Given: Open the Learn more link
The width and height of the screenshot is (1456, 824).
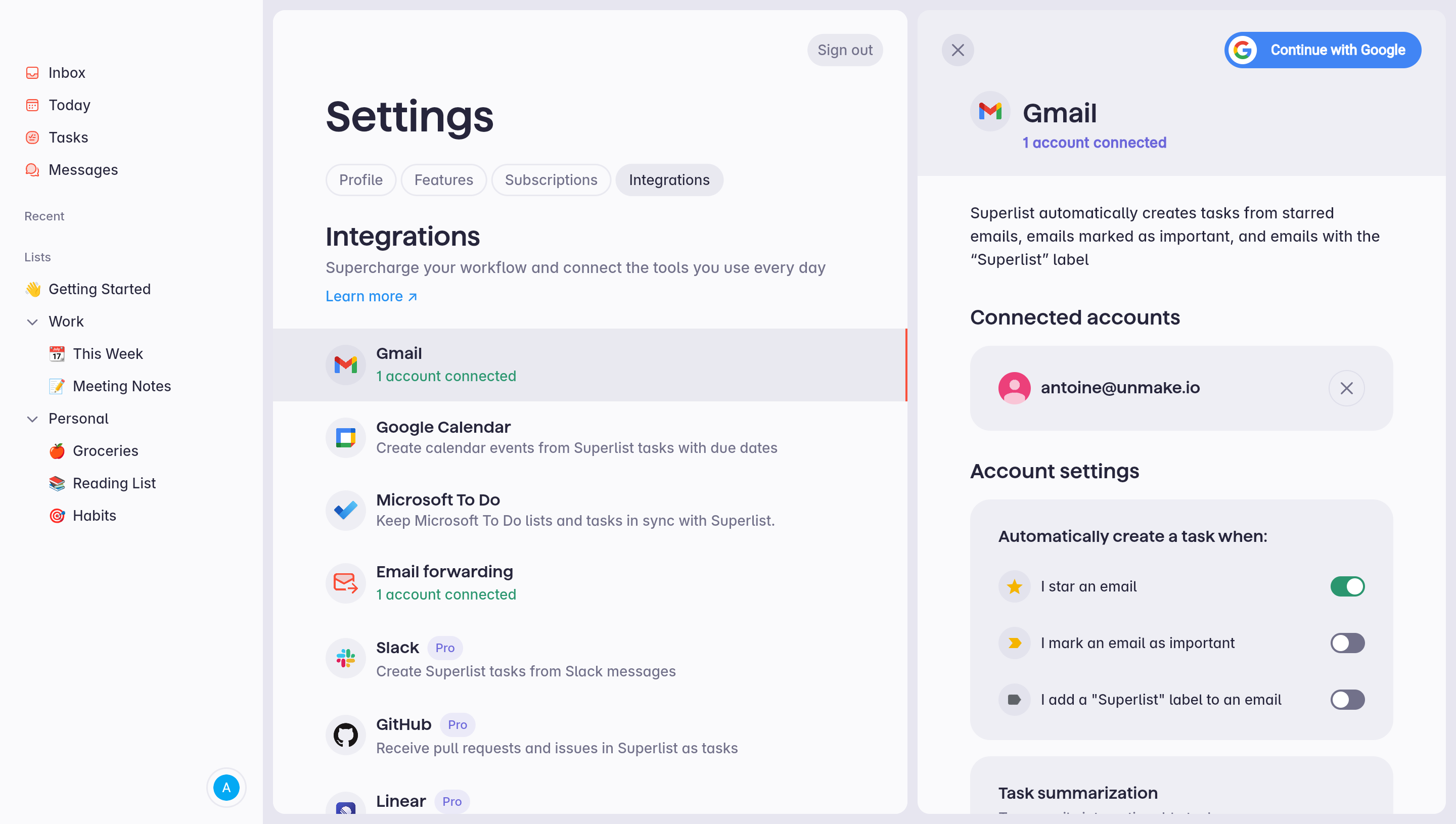Looking at the screenshot, I should (371, 296).
